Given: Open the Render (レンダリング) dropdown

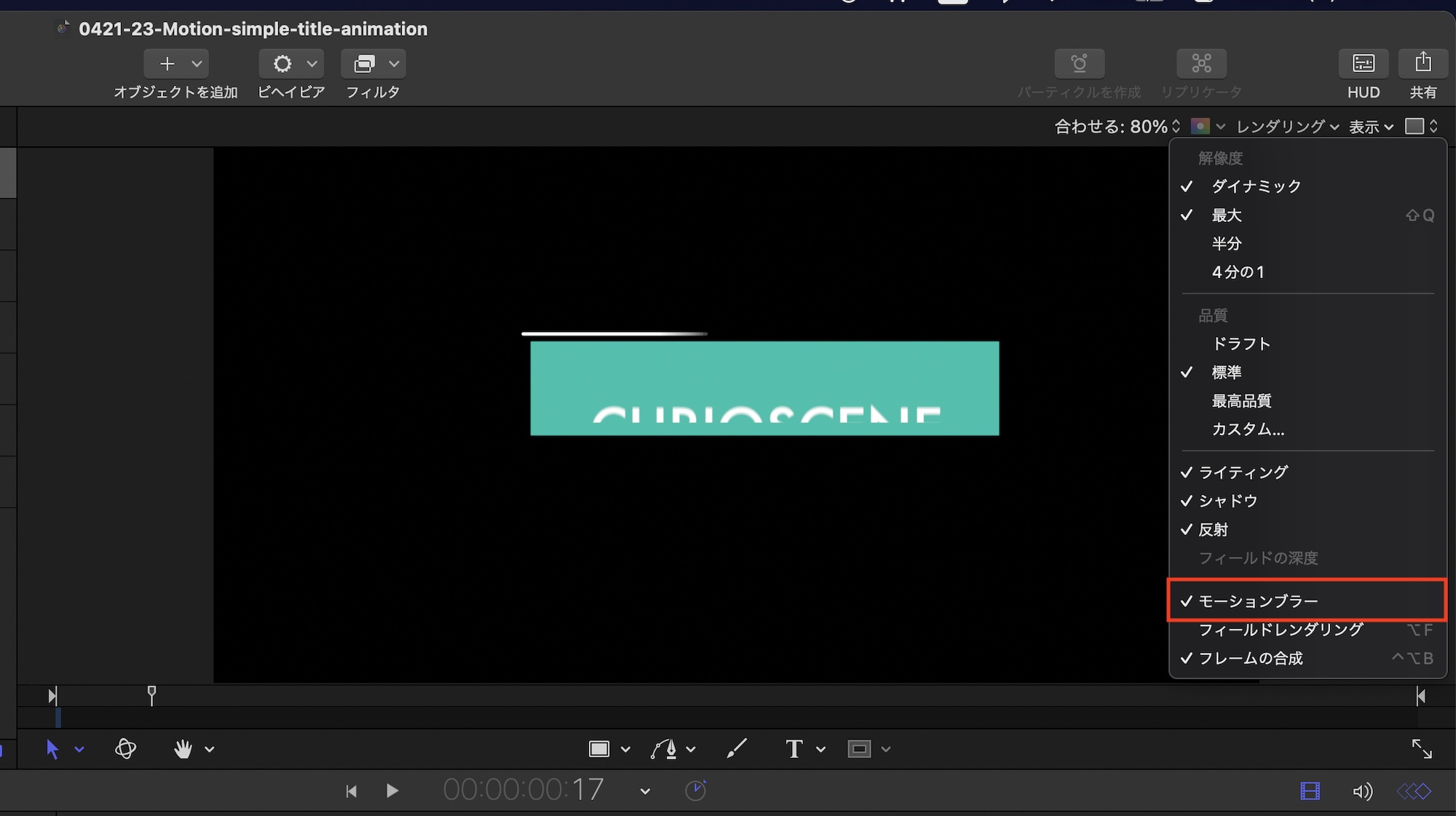Looking at the screenshot, I should point(1286,127).
